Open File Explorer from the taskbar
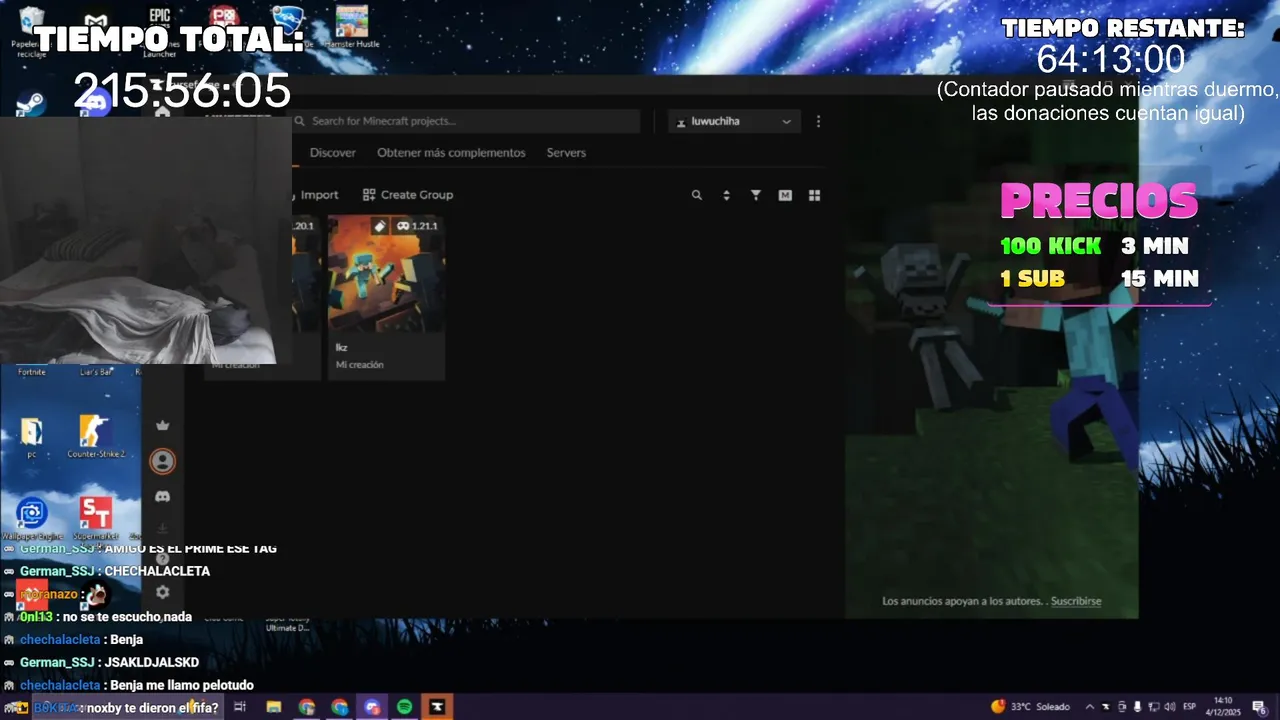1280x720 pixels. [273, 707]
